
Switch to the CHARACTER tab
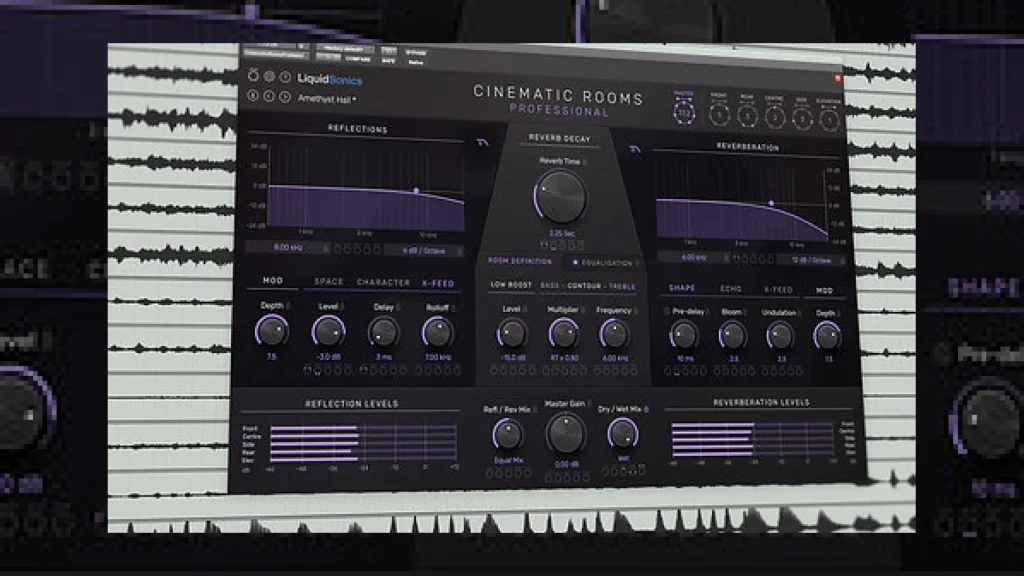pyautogui.click(x=383, y=283)
